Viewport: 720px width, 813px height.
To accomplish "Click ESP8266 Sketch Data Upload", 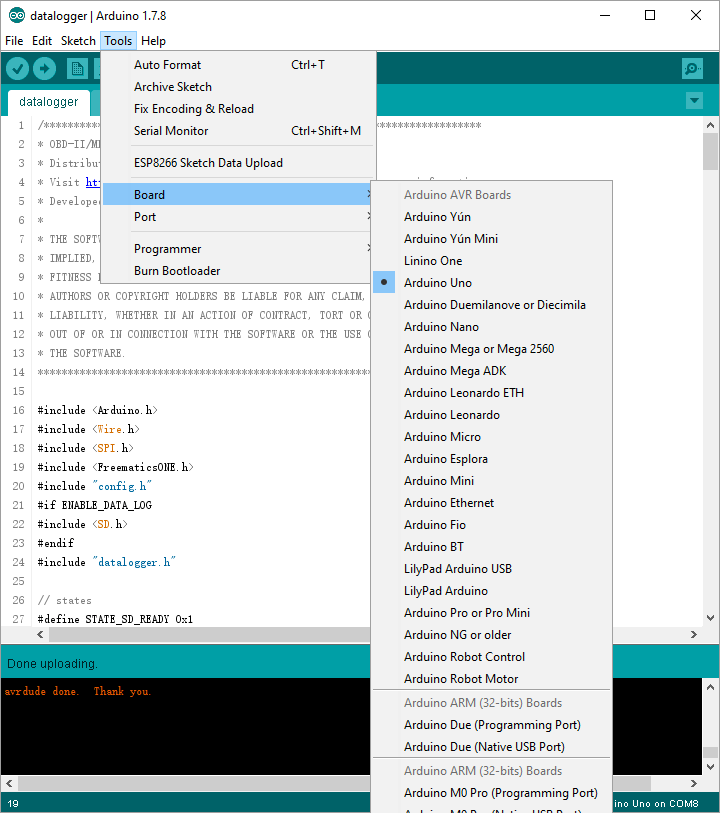I will (x=238, y=163).
